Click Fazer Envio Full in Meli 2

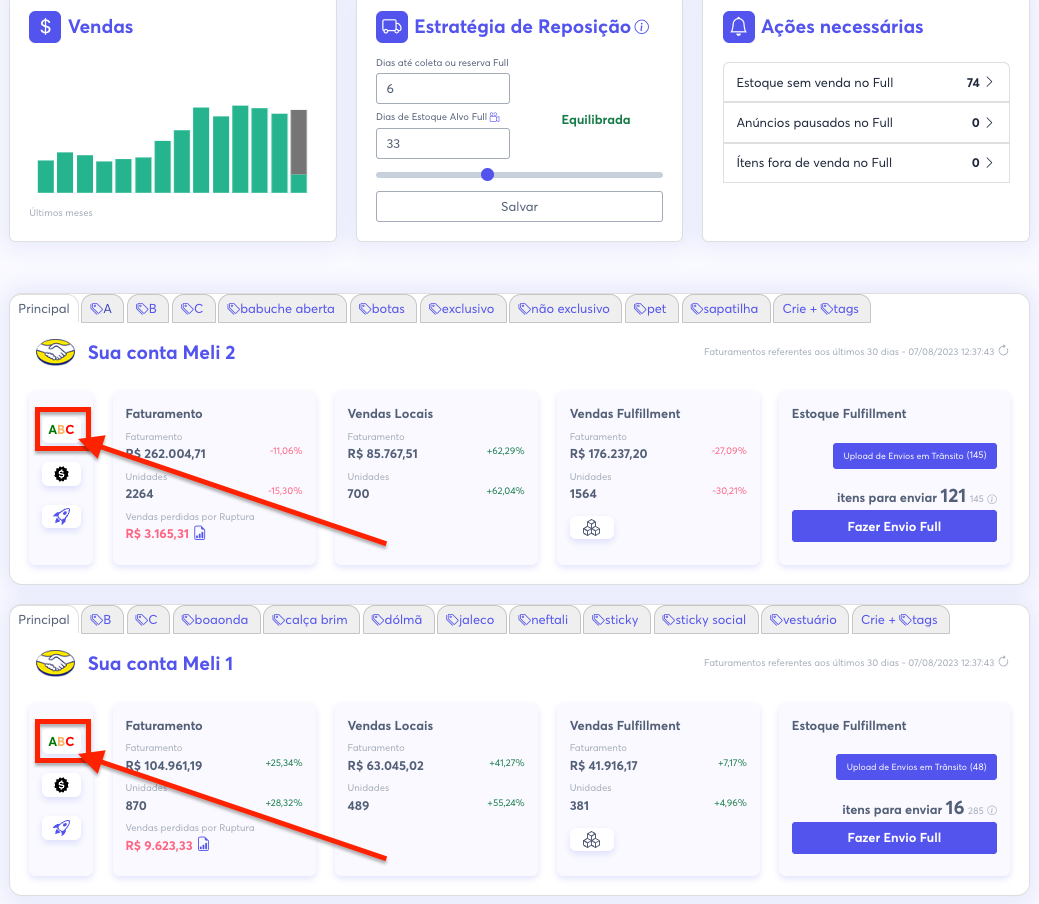pos(894,526)
